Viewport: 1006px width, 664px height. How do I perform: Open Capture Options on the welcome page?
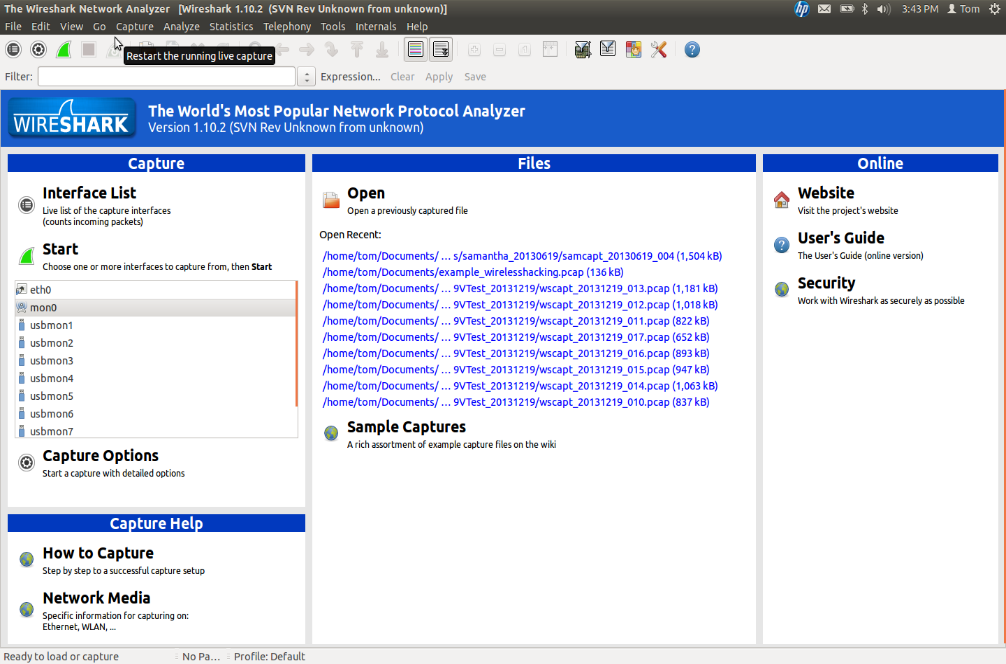[x=100, y=455]
